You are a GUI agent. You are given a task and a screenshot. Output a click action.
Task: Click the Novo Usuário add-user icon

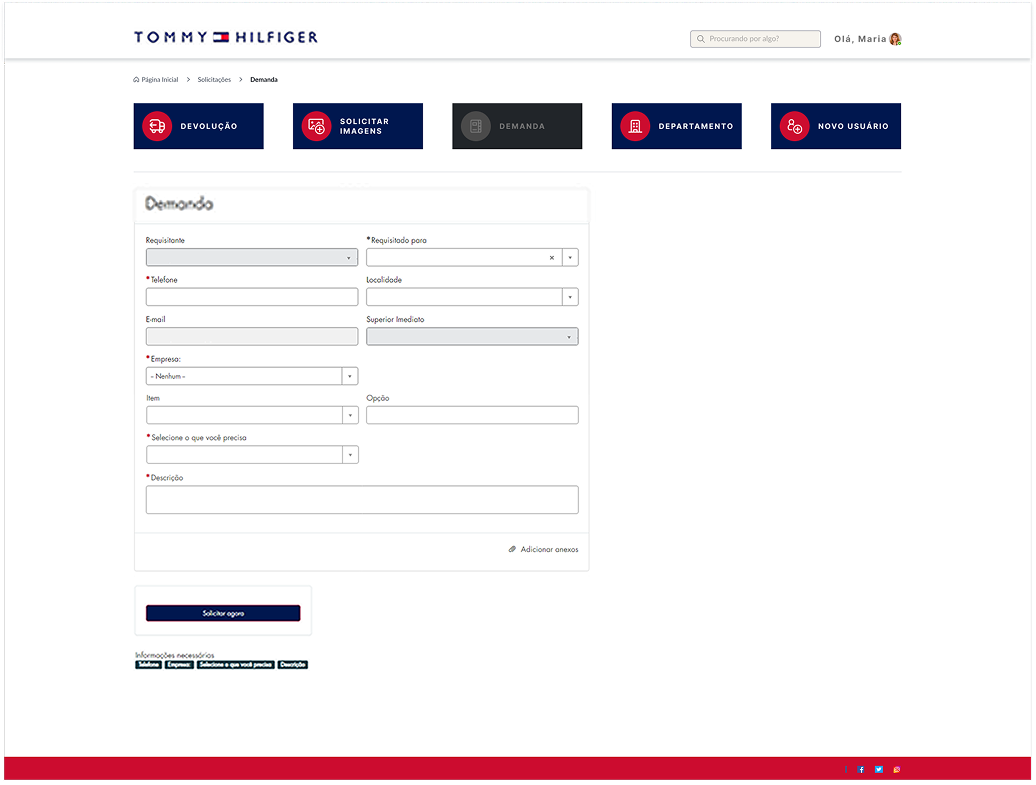[x=794, y=126]
